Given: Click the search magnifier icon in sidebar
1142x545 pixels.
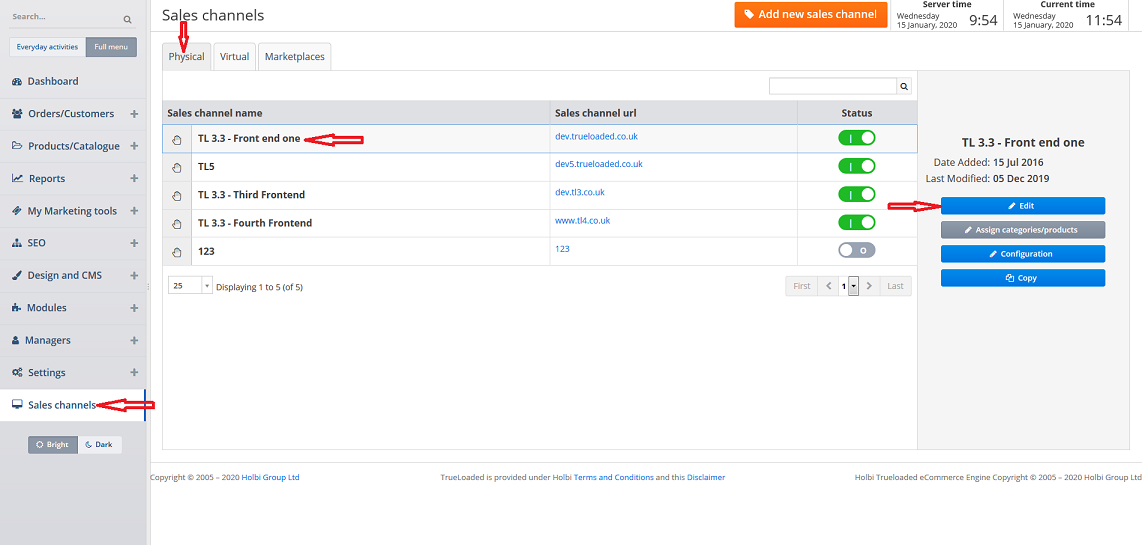Looking at the screenshot, I should (127, 19).
